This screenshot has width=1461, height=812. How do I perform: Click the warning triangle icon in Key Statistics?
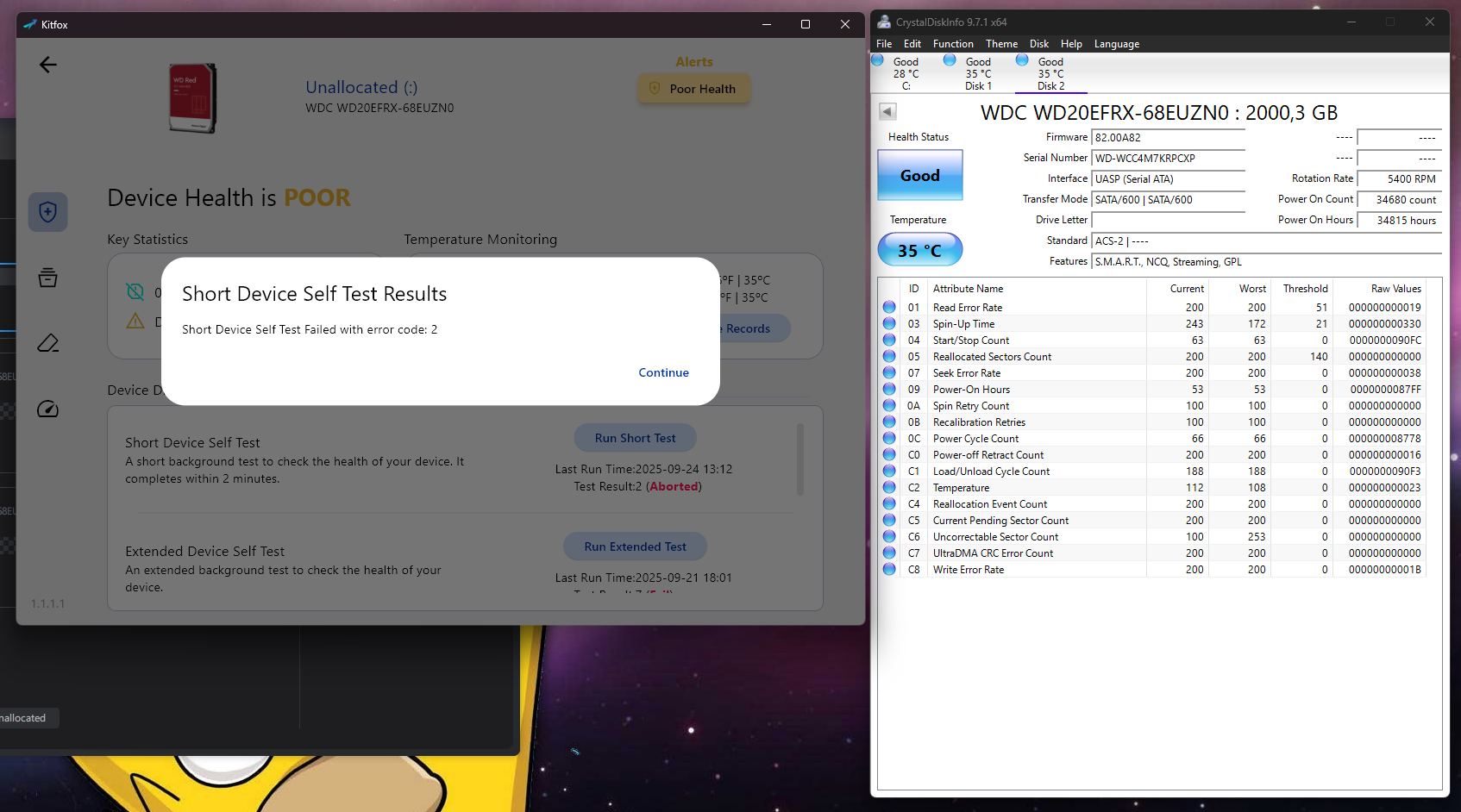(x=135, y=321)
